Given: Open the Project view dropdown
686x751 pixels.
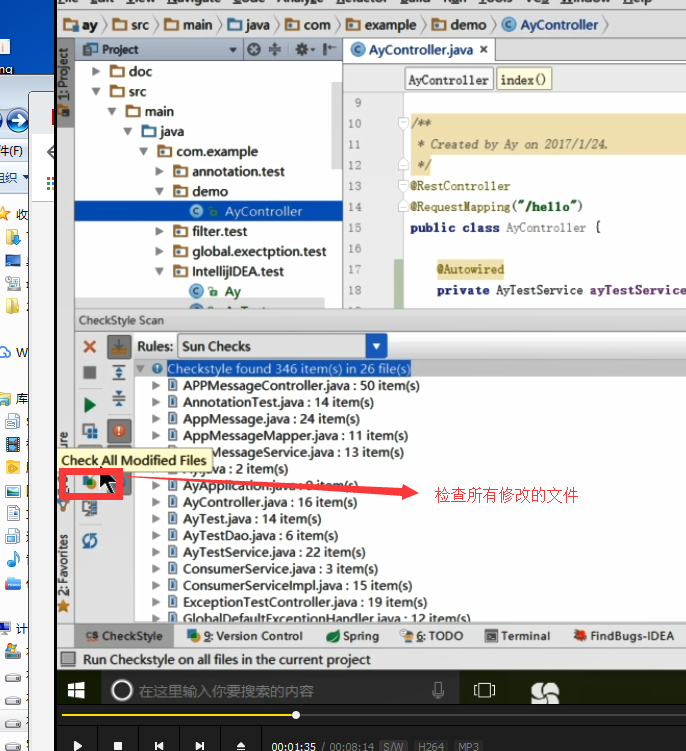Looking at the screenshot, I should [x=233, y=50].
